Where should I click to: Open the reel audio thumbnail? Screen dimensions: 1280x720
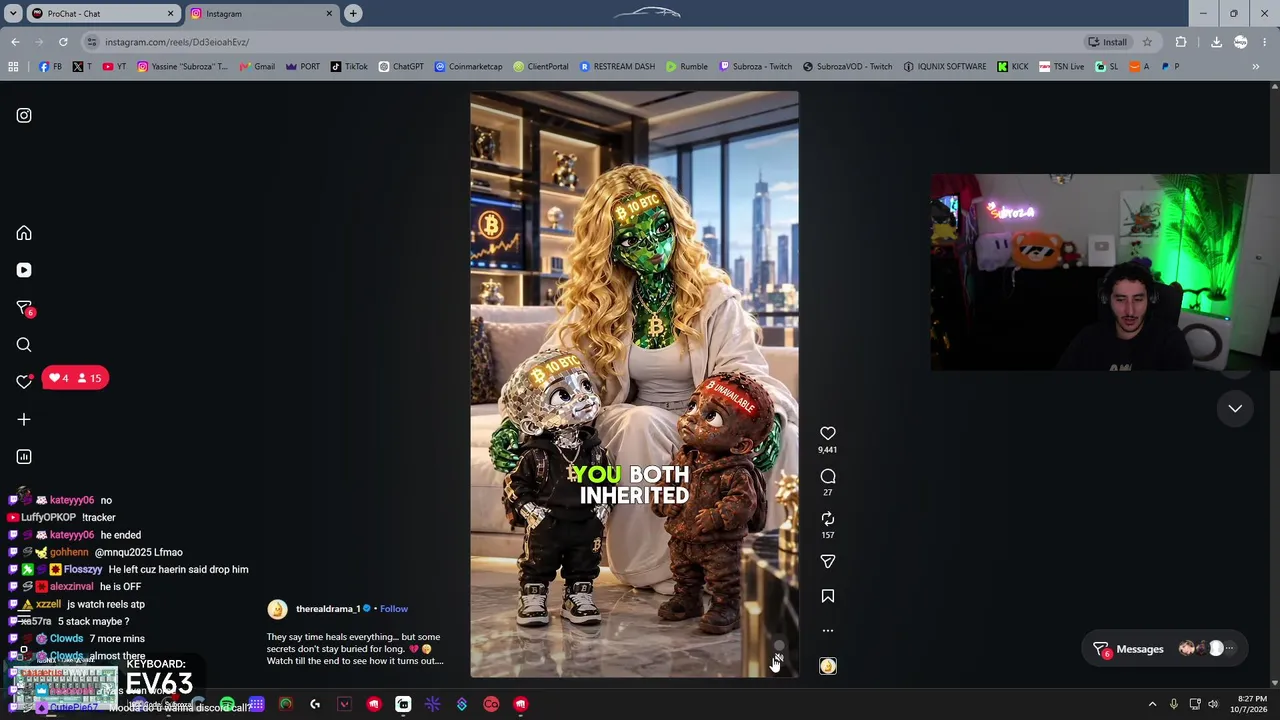[x=828, y=666]
